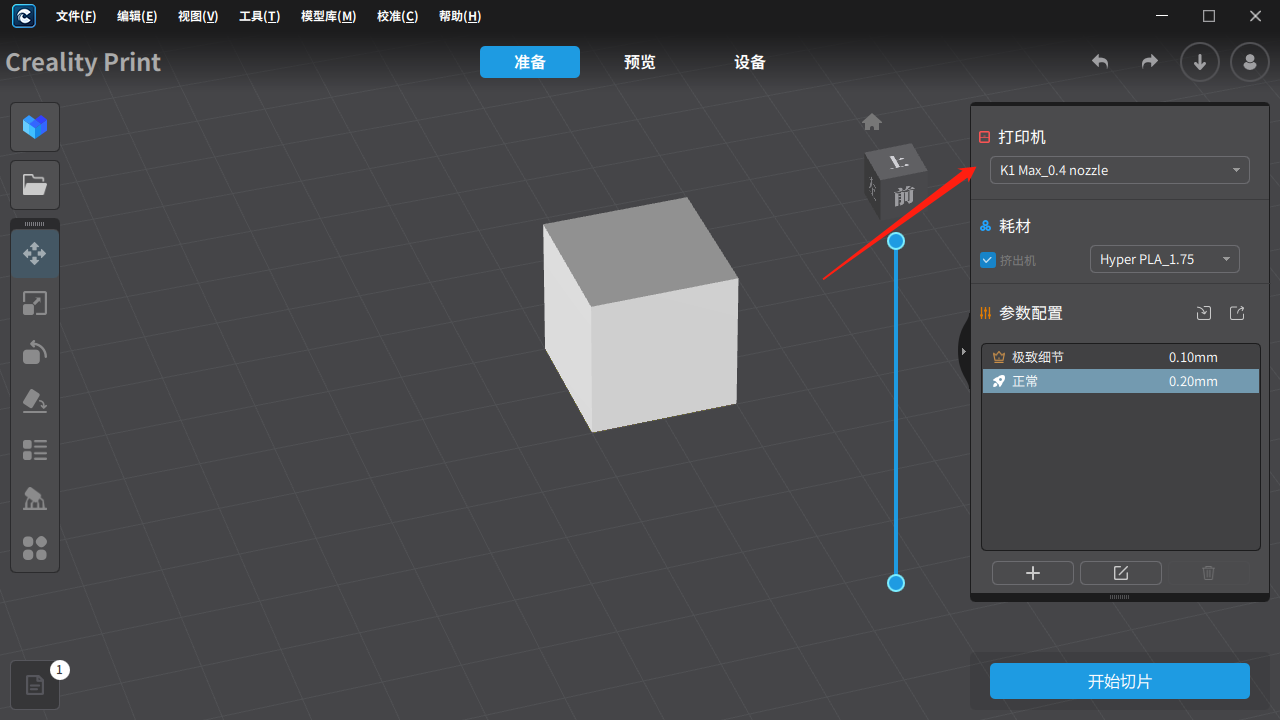Click the right panel bottom resize grip

pyautogui.click(x=1120, y=597)
